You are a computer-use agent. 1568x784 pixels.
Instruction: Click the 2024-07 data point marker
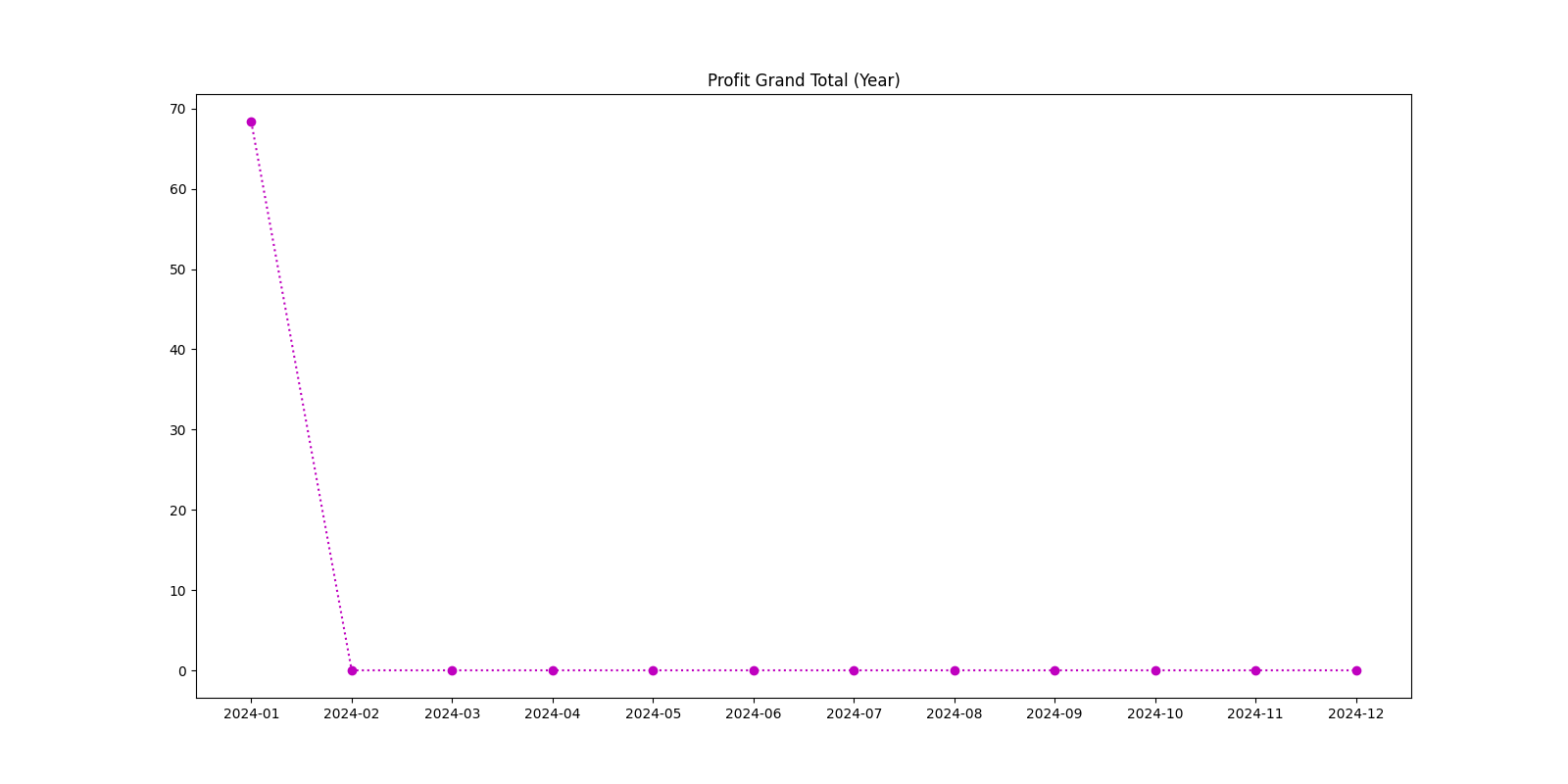point(854,670)
